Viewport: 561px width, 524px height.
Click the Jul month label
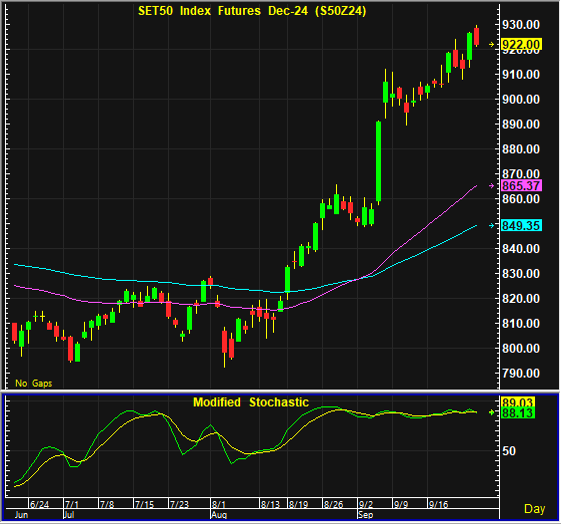(69, 515)
